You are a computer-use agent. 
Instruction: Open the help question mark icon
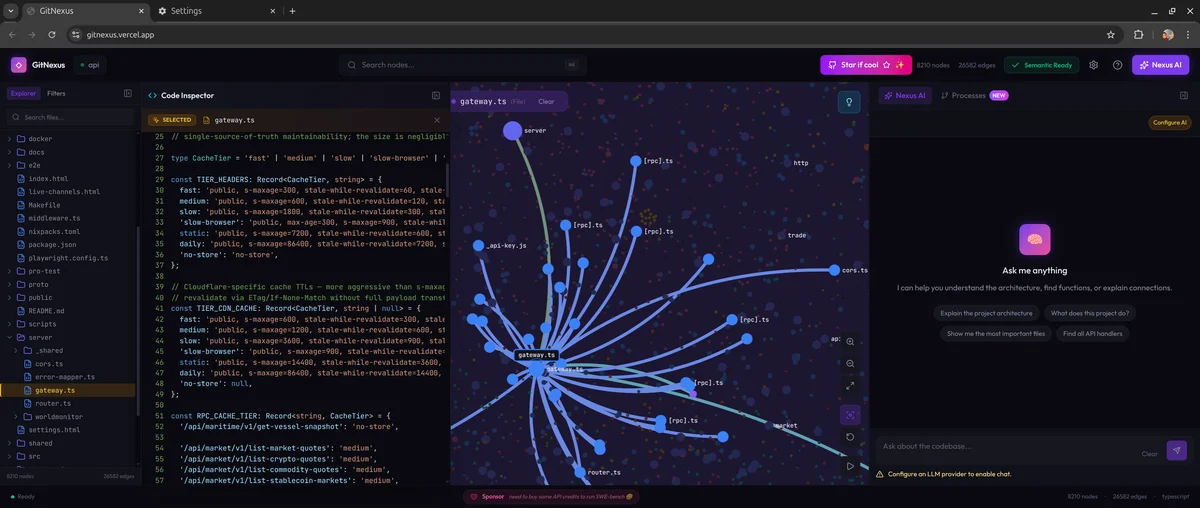[x=1117, y=65]
